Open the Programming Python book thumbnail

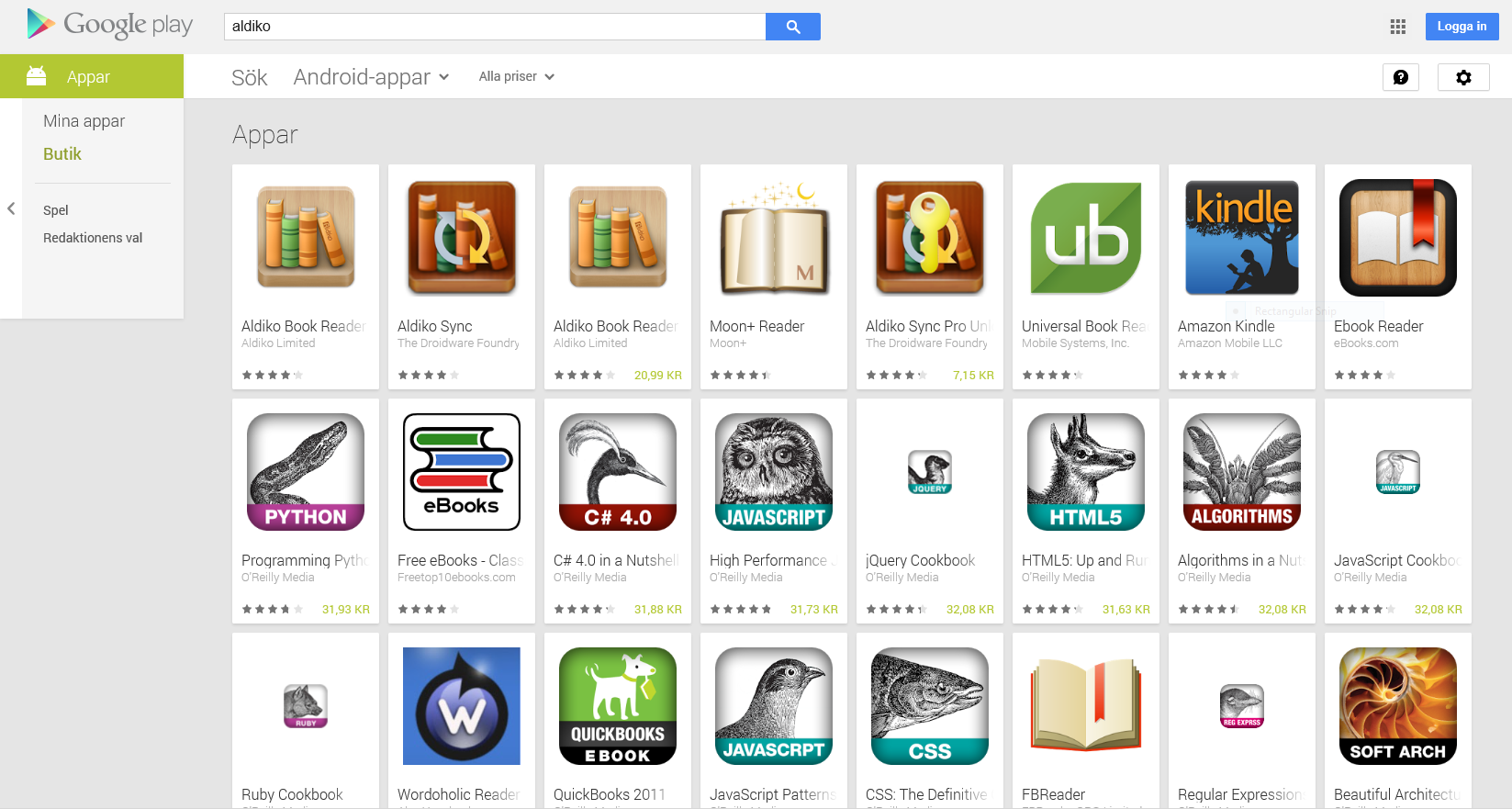(306, 472)
